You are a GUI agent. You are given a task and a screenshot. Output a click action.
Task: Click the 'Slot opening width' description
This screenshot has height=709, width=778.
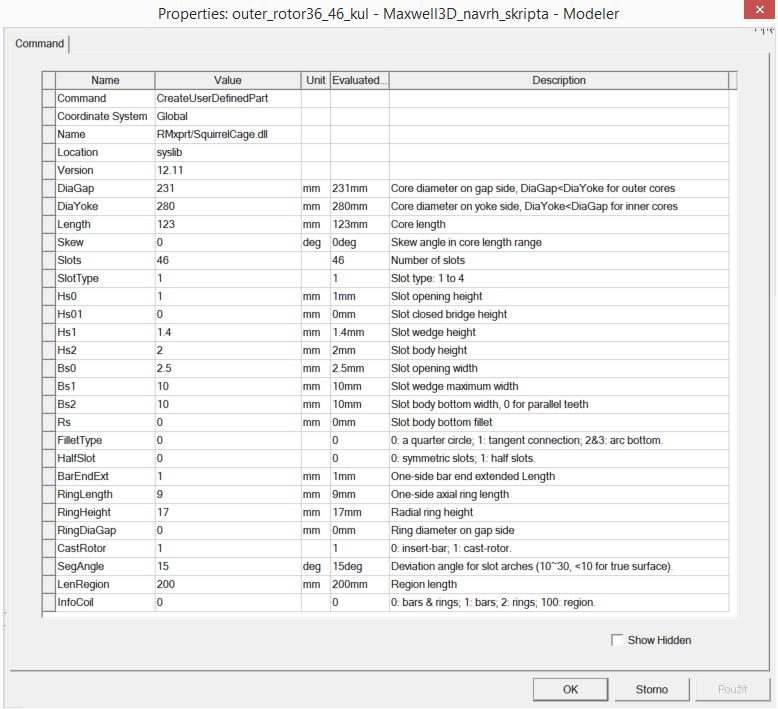pos(434,369)
